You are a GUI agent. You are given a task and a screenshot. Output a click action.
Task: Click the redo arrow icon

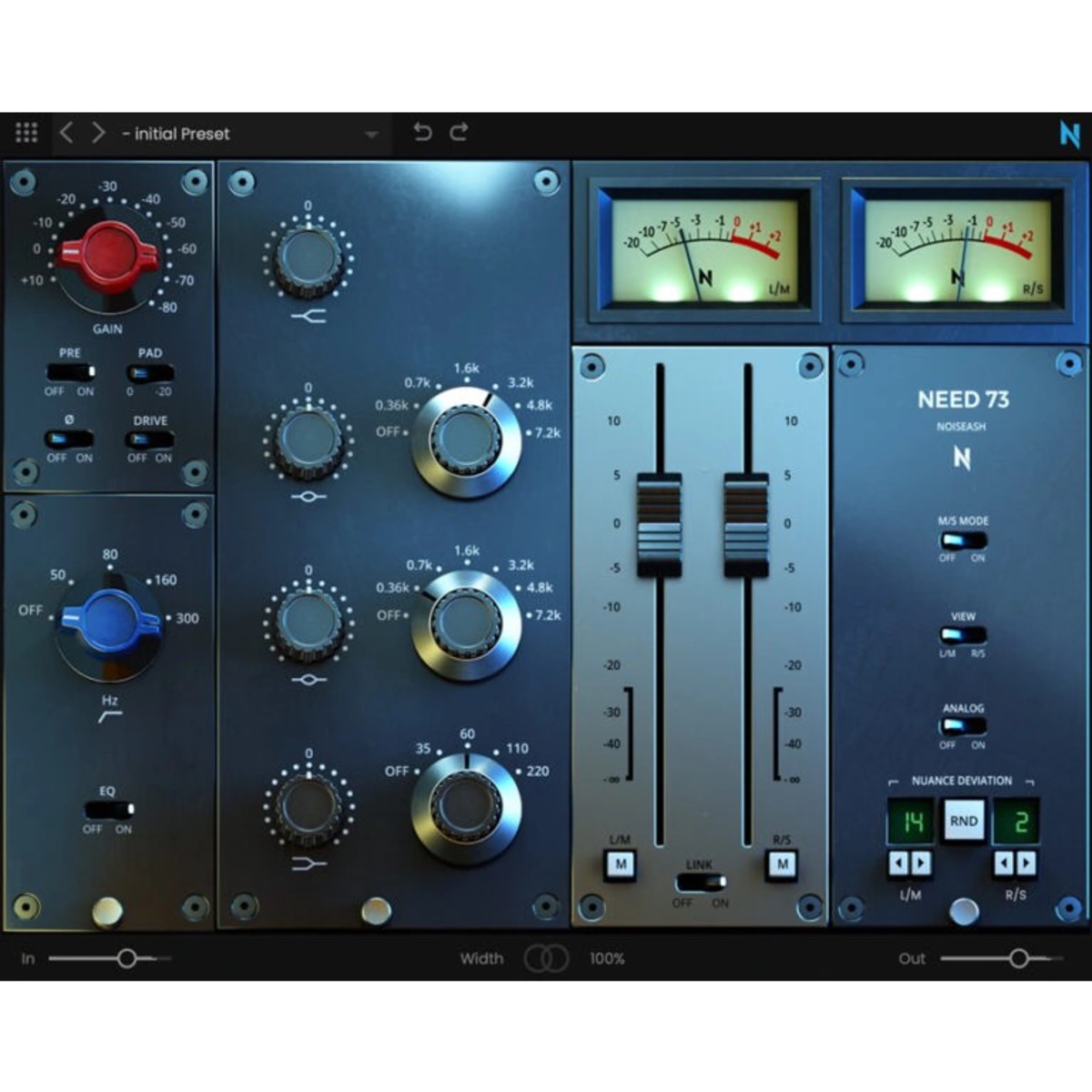460,132
